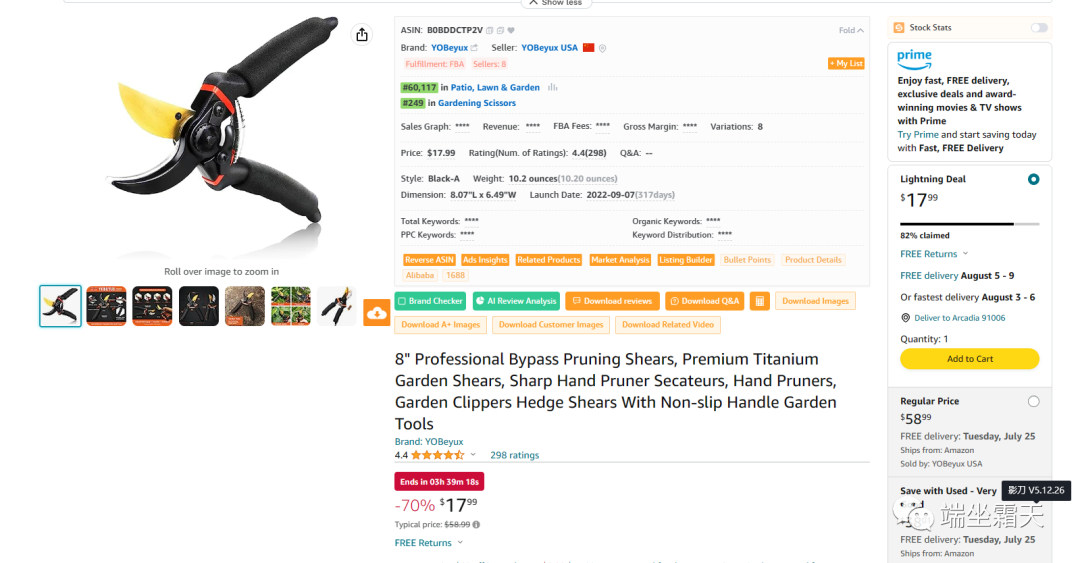Toggle the Stock Stats switch
Image resolution: width=1080 pixels, height=563 pixels.
(x=1039, y=28)
